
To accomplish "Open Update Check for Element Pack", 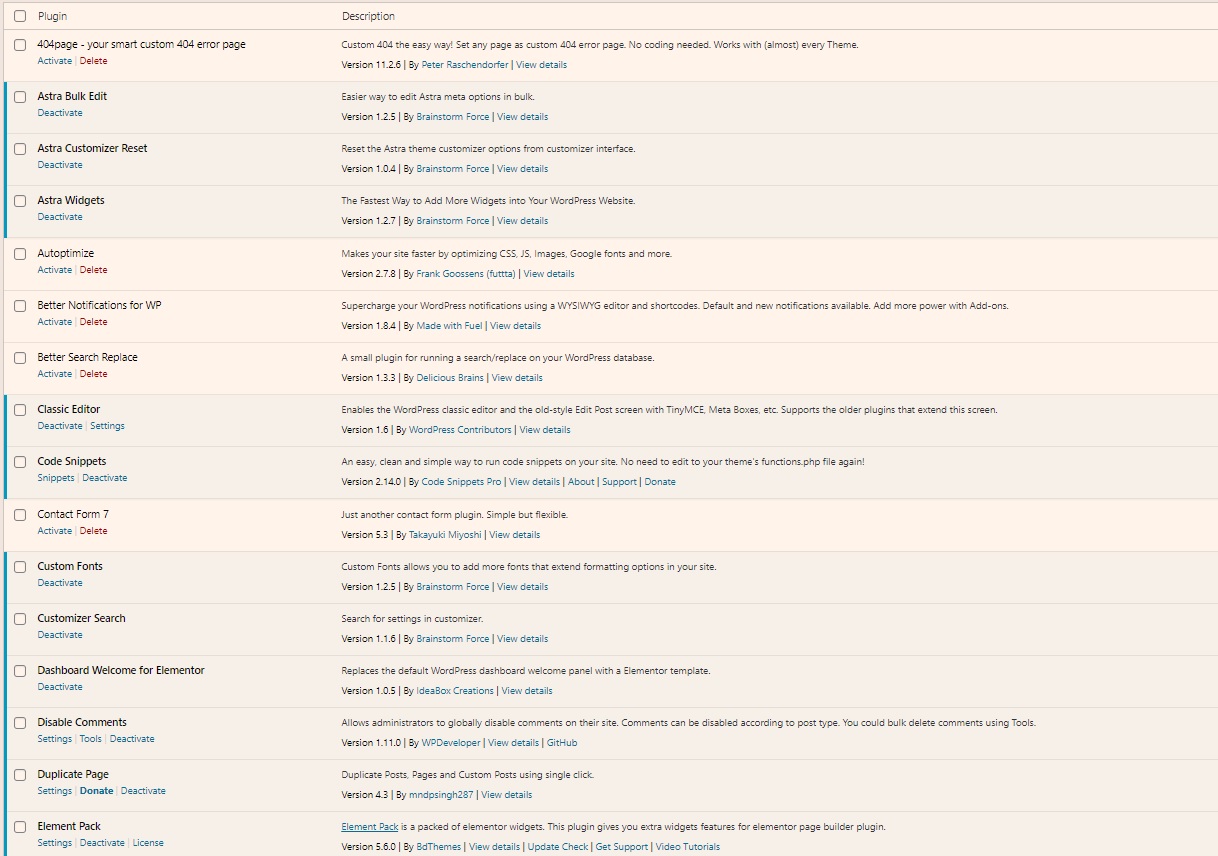I will (558, 847).
